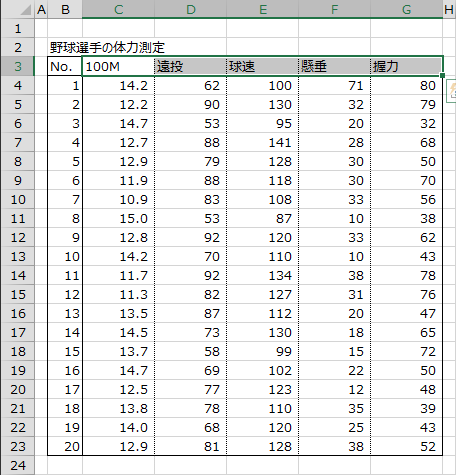
Task: Select row 17 header
Action: click(17, 332)
